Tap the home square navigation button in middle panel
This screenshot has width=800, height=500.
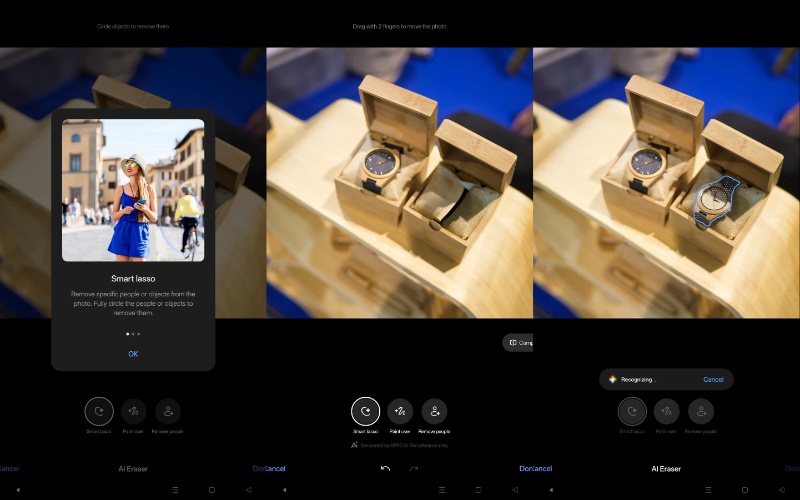tap(478, 490)
